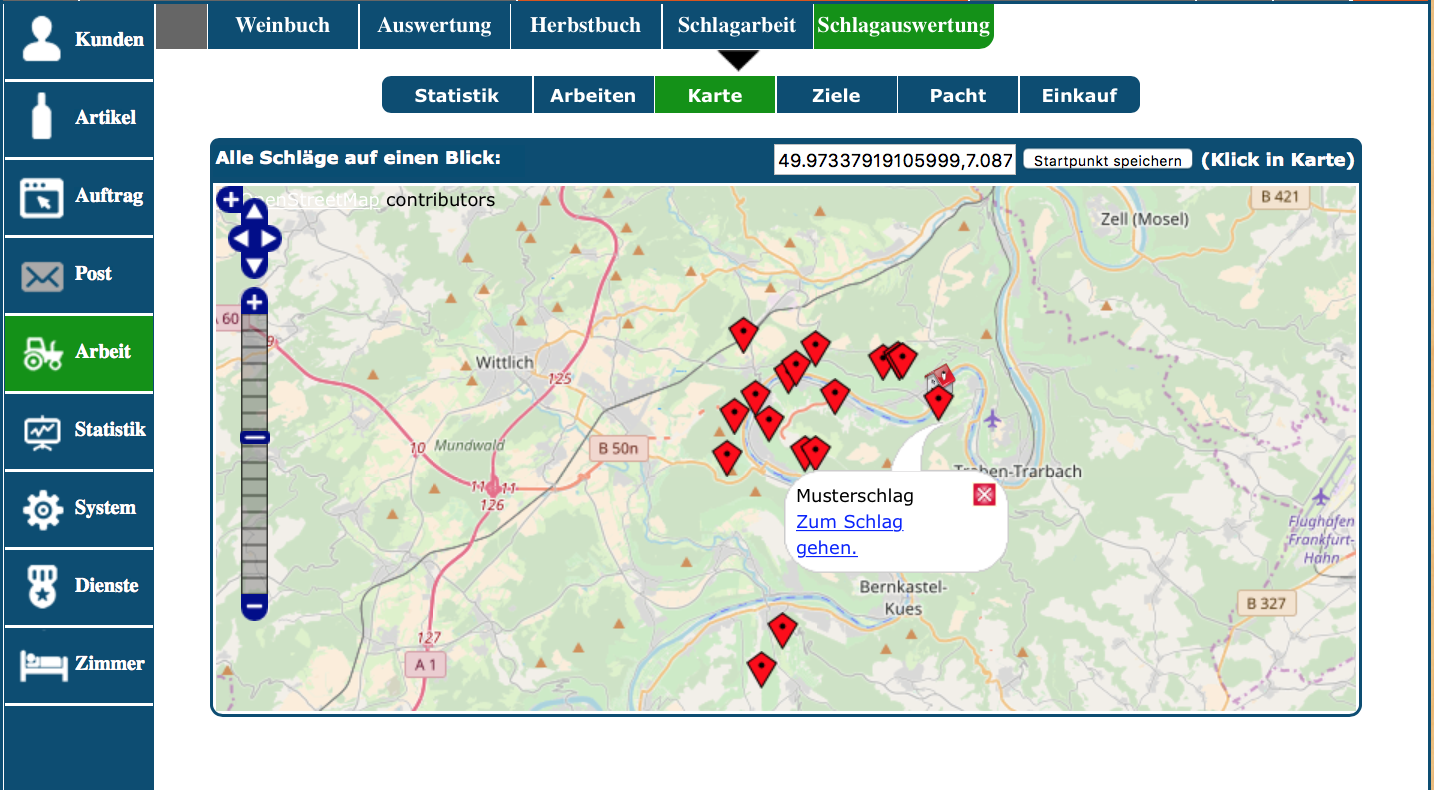Click the Dienste medal icon
This screenshot has height=790, width=1434.
(x=42, y=586)
